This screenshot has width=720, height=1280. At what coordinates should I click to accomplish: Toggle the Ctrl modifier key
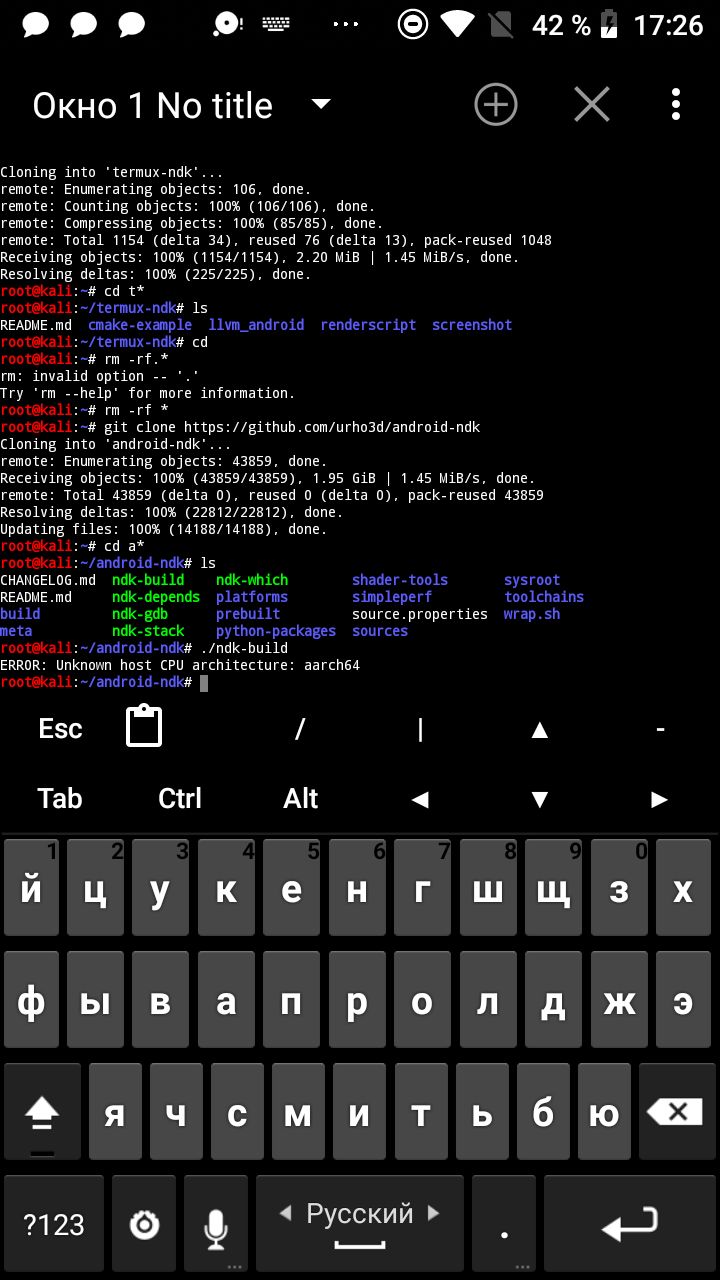pos(180,798)
